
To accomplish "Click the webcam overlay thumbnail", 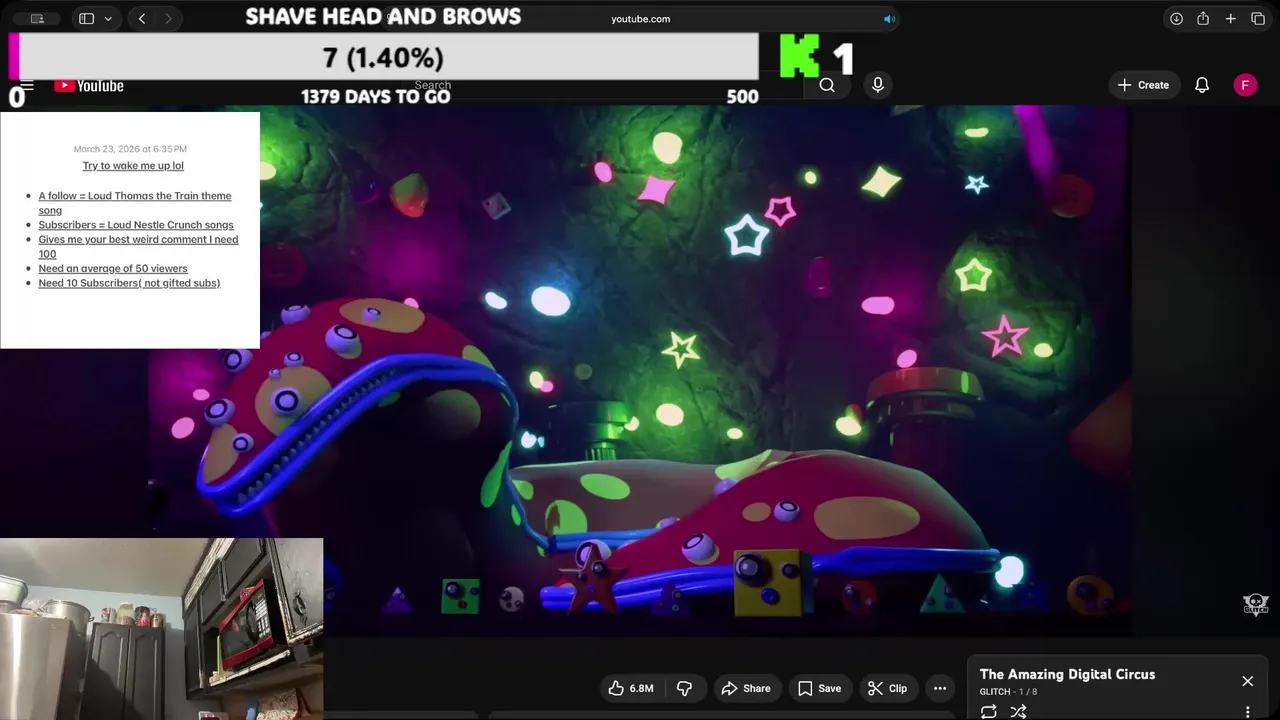I will click(161, 629).
